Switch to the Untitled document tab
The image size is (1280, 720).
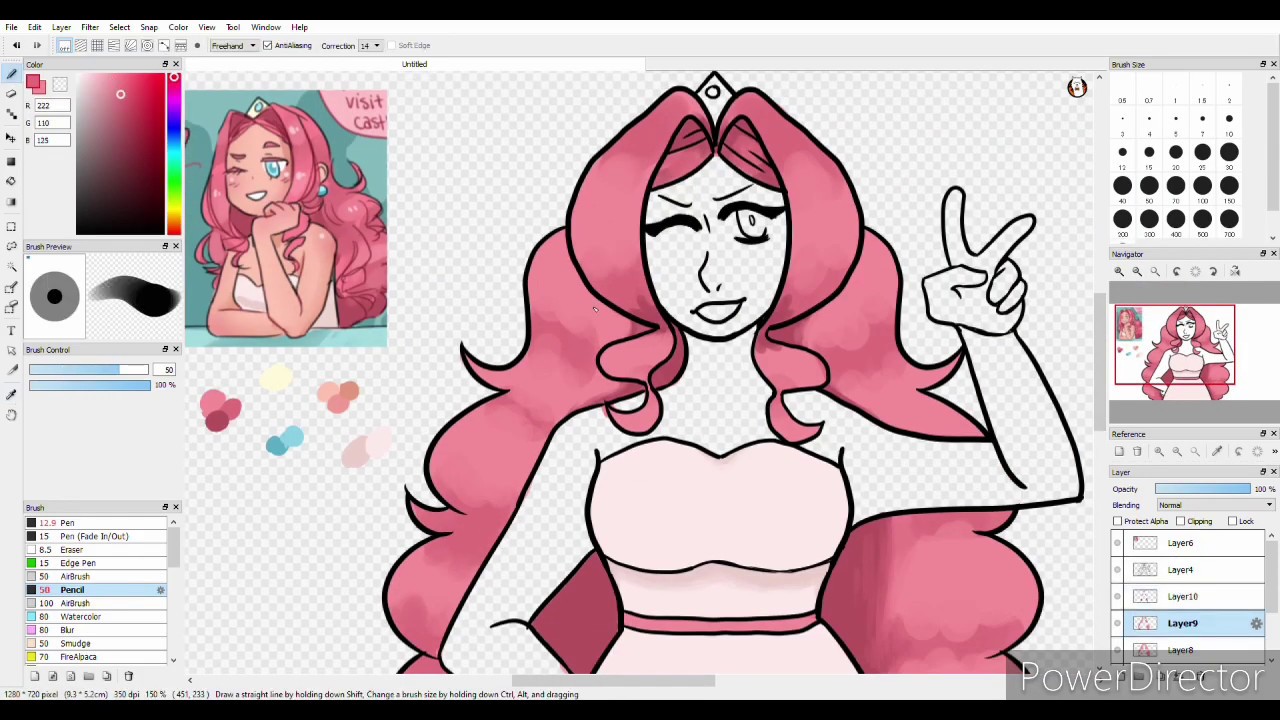pos(414,64)
